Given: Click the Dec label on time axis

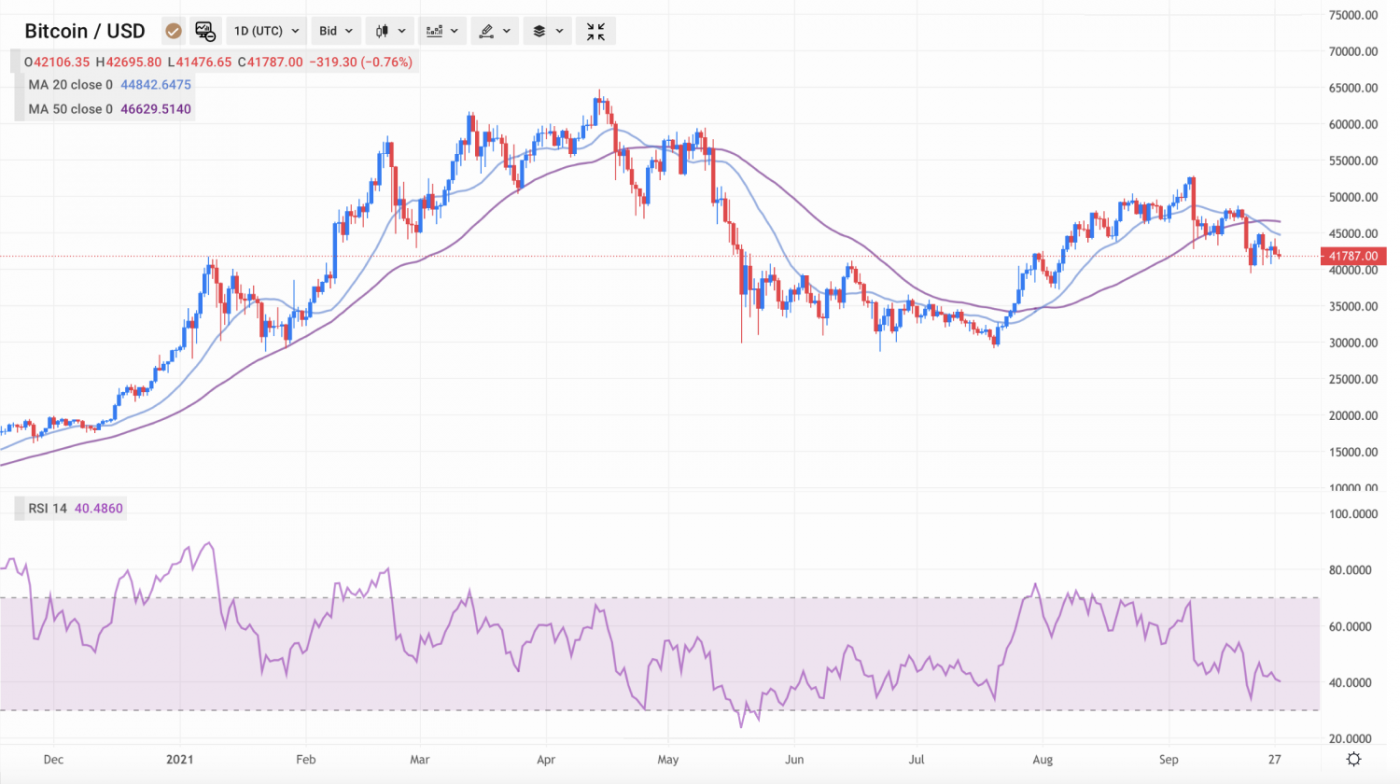Looking at the screenshot, I should coord(54,759).
